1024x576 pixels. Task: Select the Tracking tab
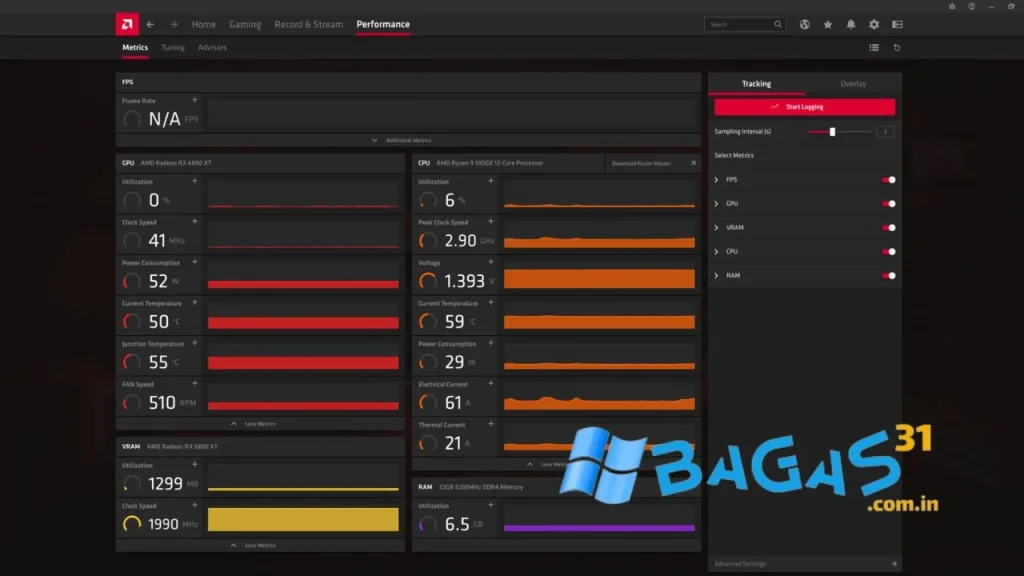click(756, 84)
